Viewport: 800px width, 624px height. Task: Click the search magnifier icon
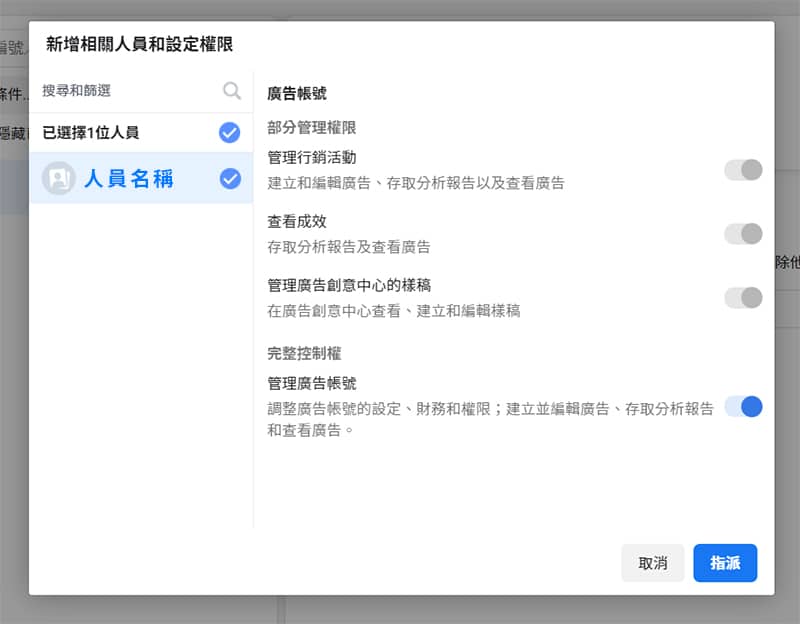pos(231,90)
